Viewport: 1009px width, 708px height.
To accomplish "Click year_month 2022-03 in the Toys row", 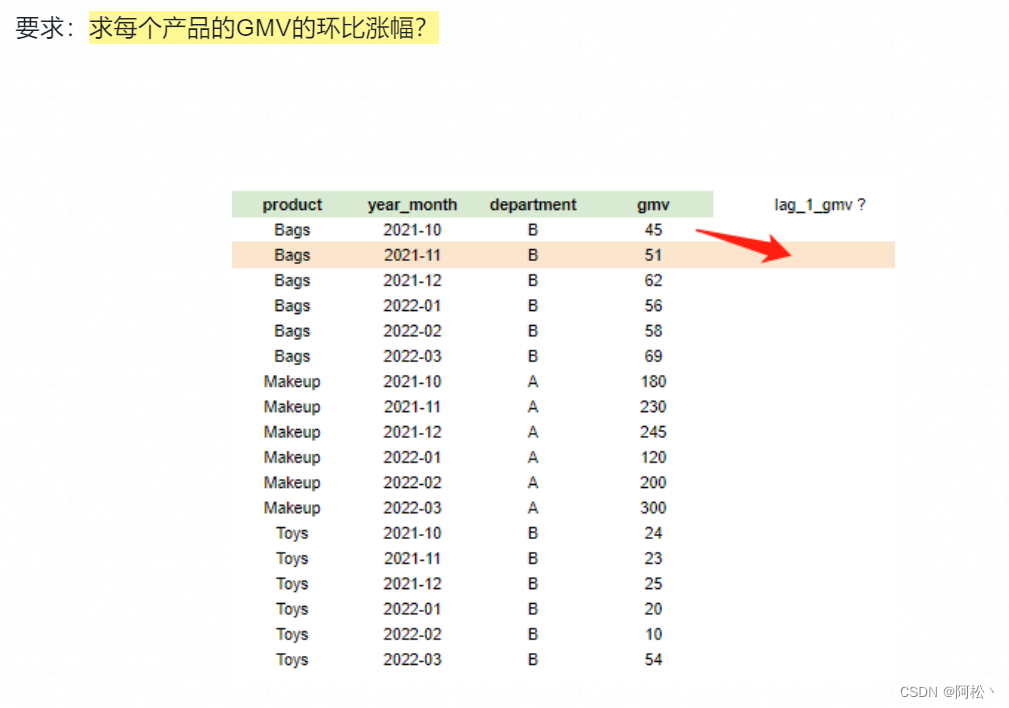I will [412, 660].
